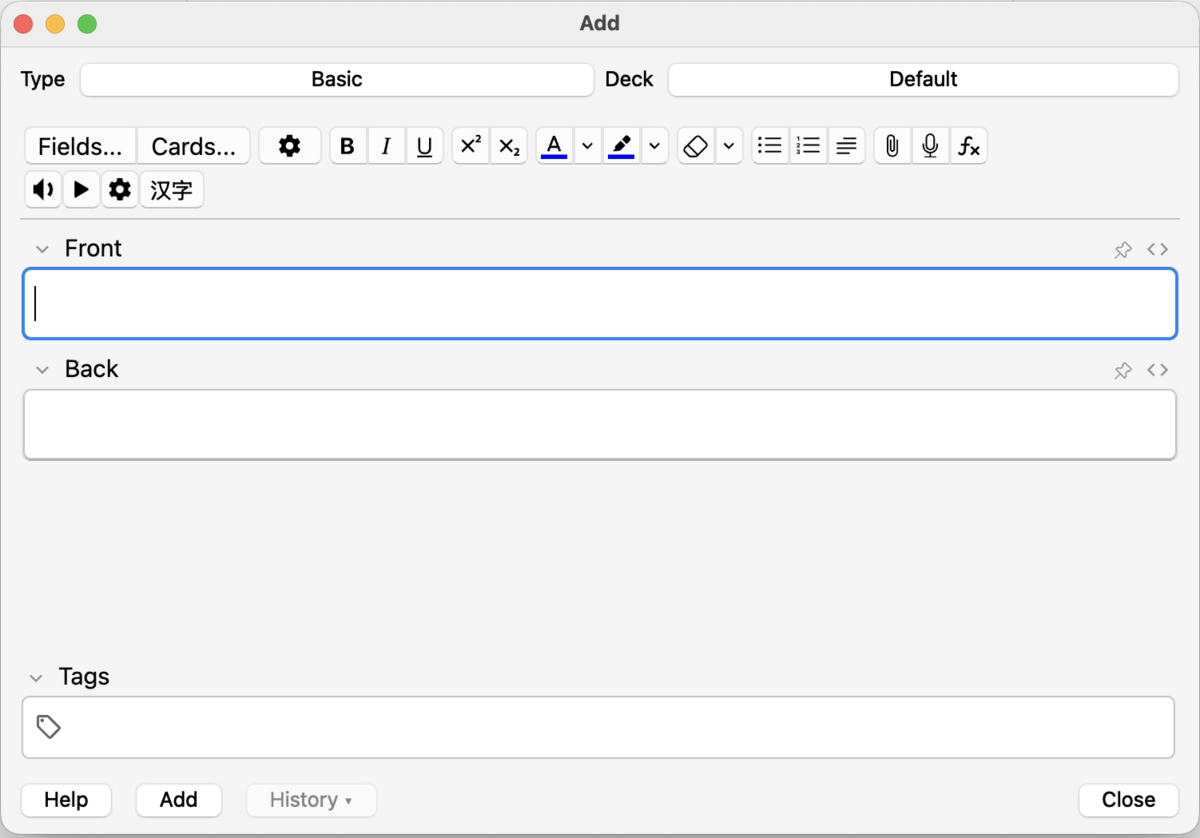This screenshot has width=1200, height=838.
Task: Click into the Front text field
Action: [600, 303]
